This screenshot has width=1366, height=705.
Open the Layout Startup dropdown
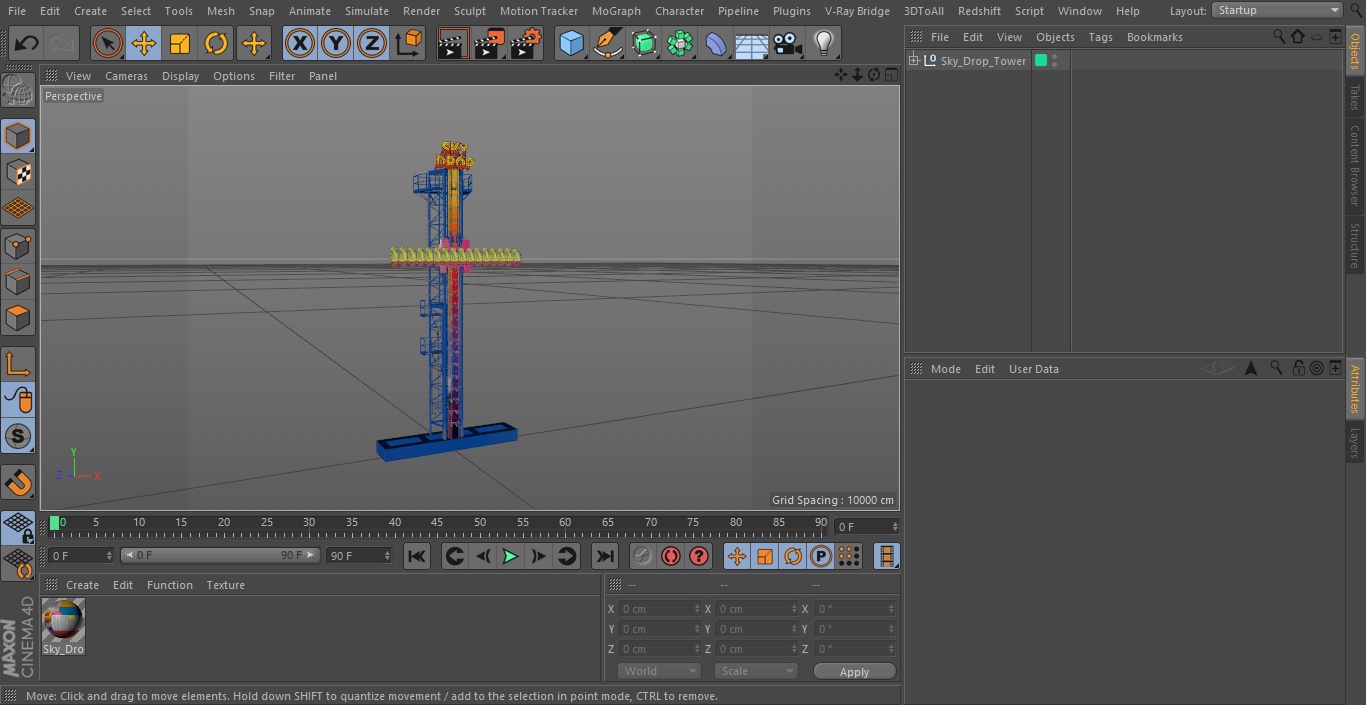(x=1277, y=10)
